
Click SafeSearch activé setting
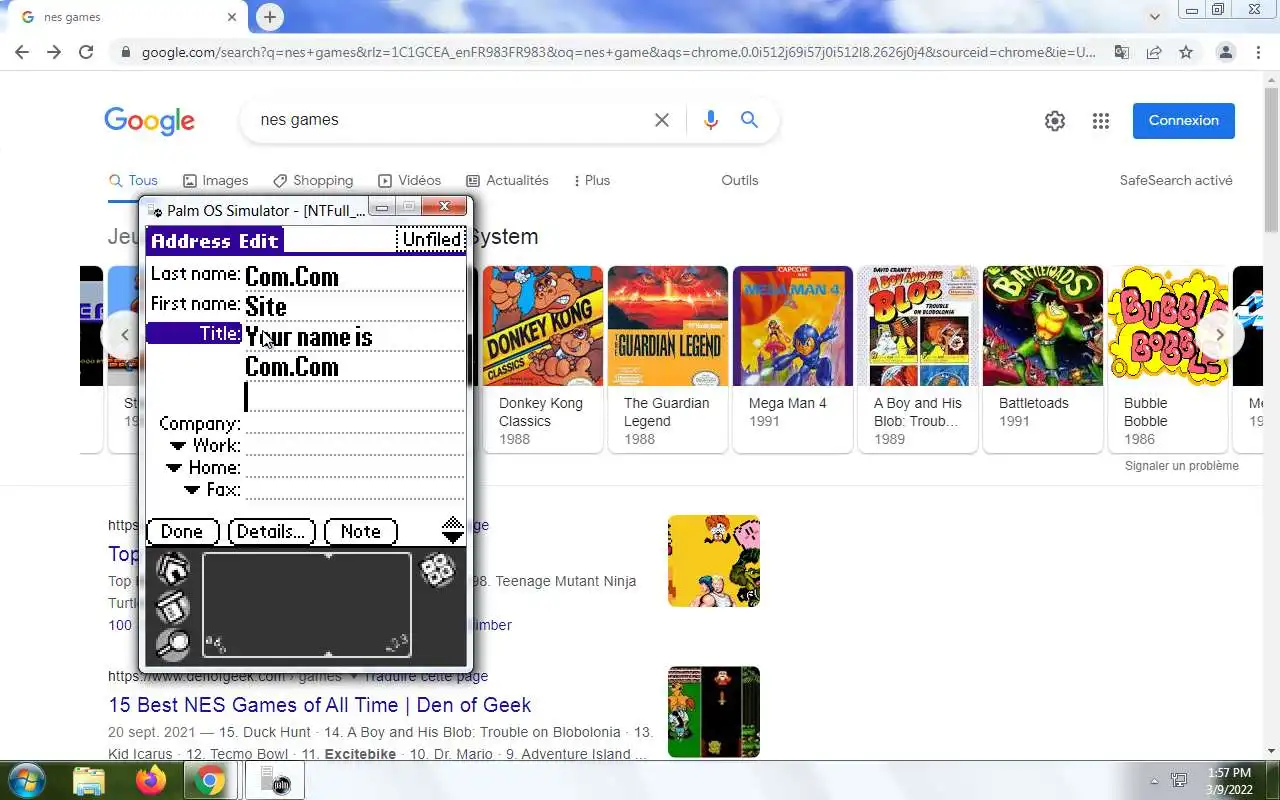1175,180
